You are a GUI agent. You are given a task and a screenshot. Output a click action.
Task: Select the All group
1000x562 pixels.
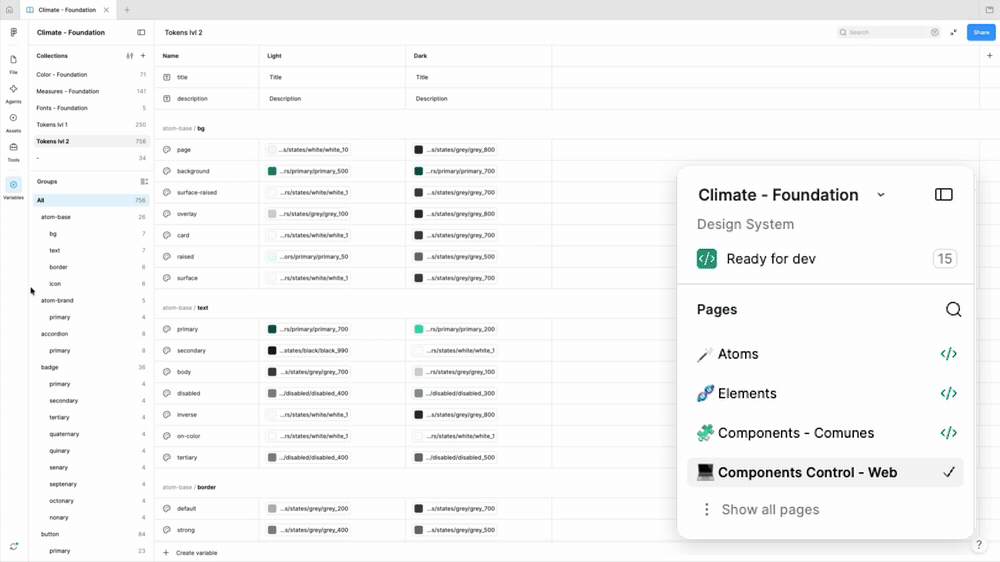[91, 200]
